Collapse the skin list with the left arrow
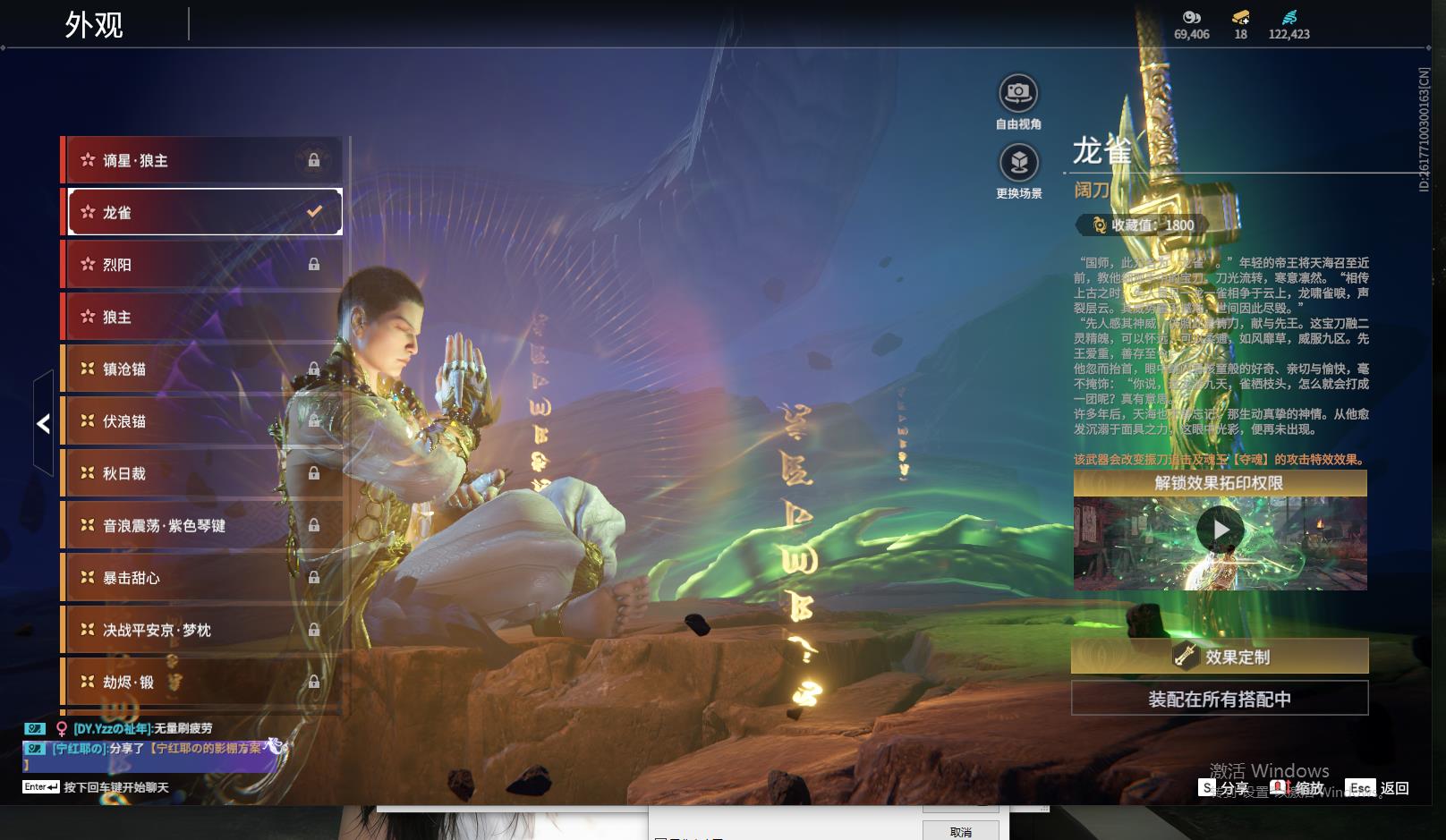The width and height of the screenshot is (1446, 840). click(x=43, y=423)
